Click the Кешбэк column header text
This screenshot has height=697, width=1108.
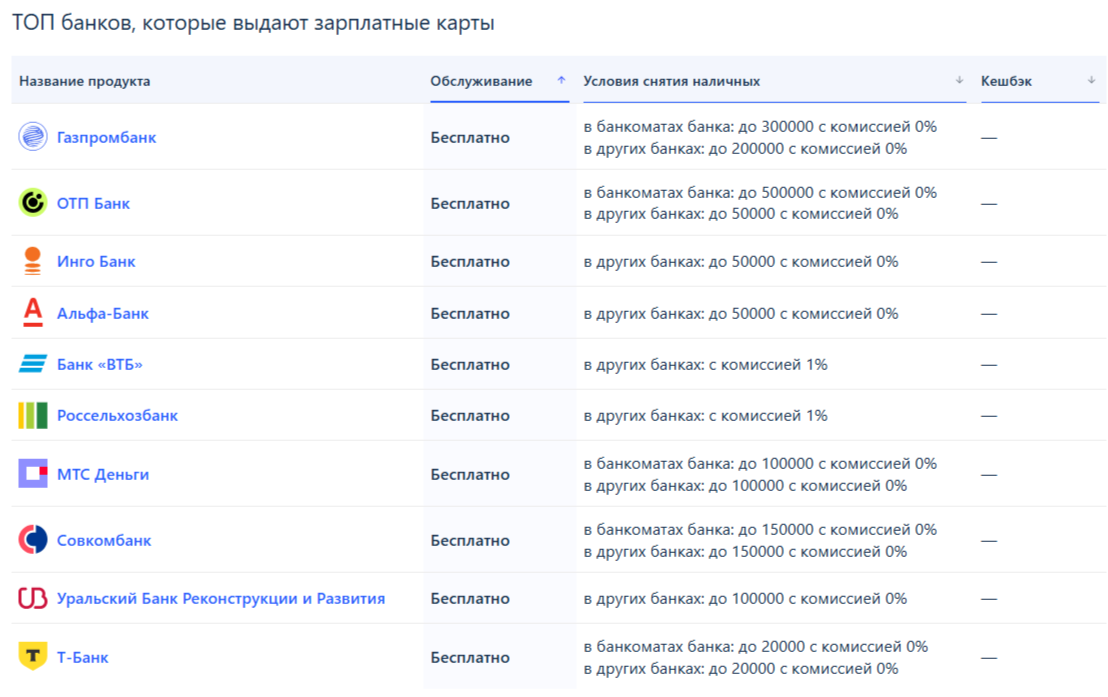coord(1006,81)
